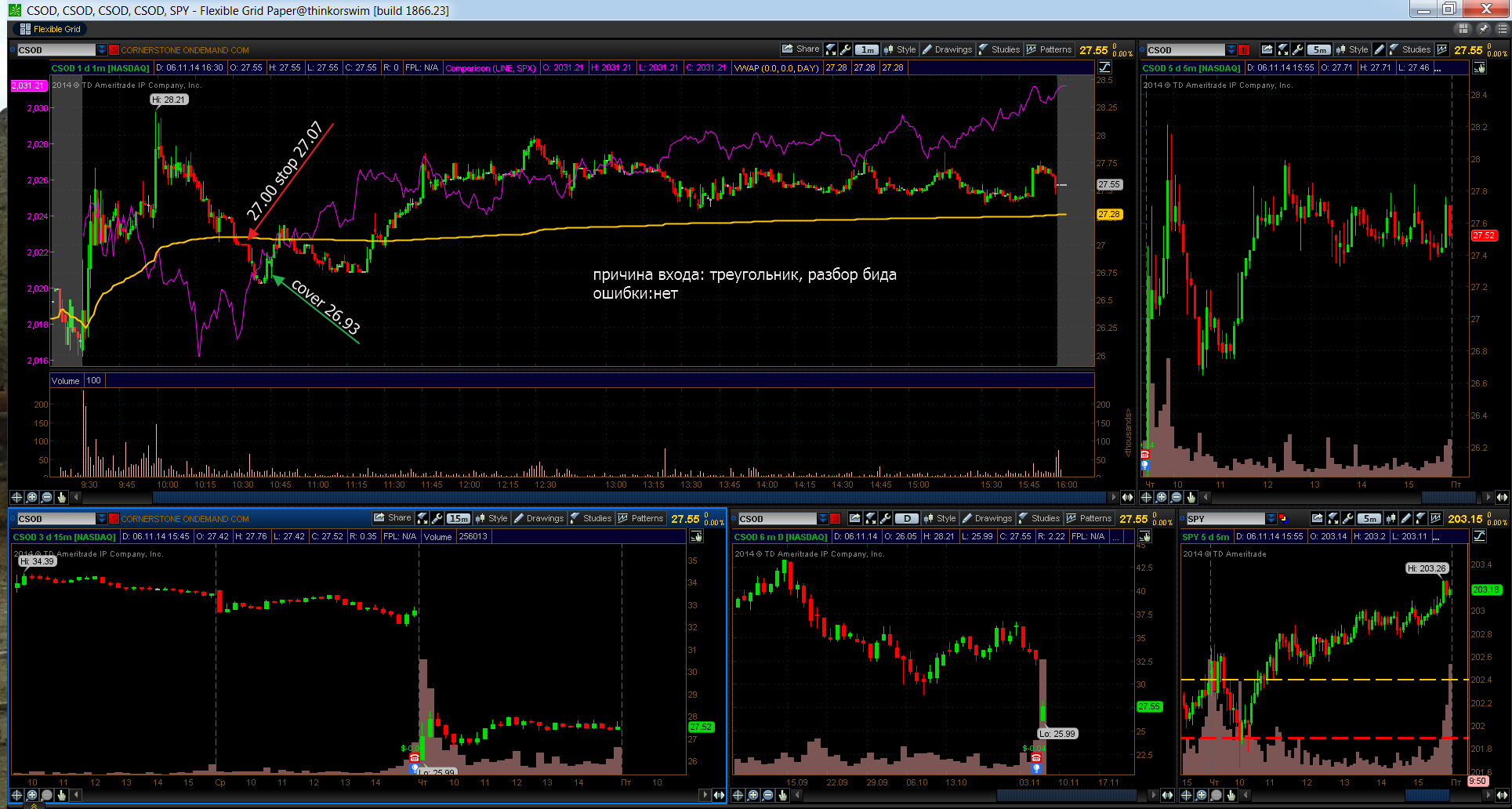This screenshot has width=1512, height=809.
Task: Click CSOD symbol field in 1m chart
Action: tap(56, 50)
